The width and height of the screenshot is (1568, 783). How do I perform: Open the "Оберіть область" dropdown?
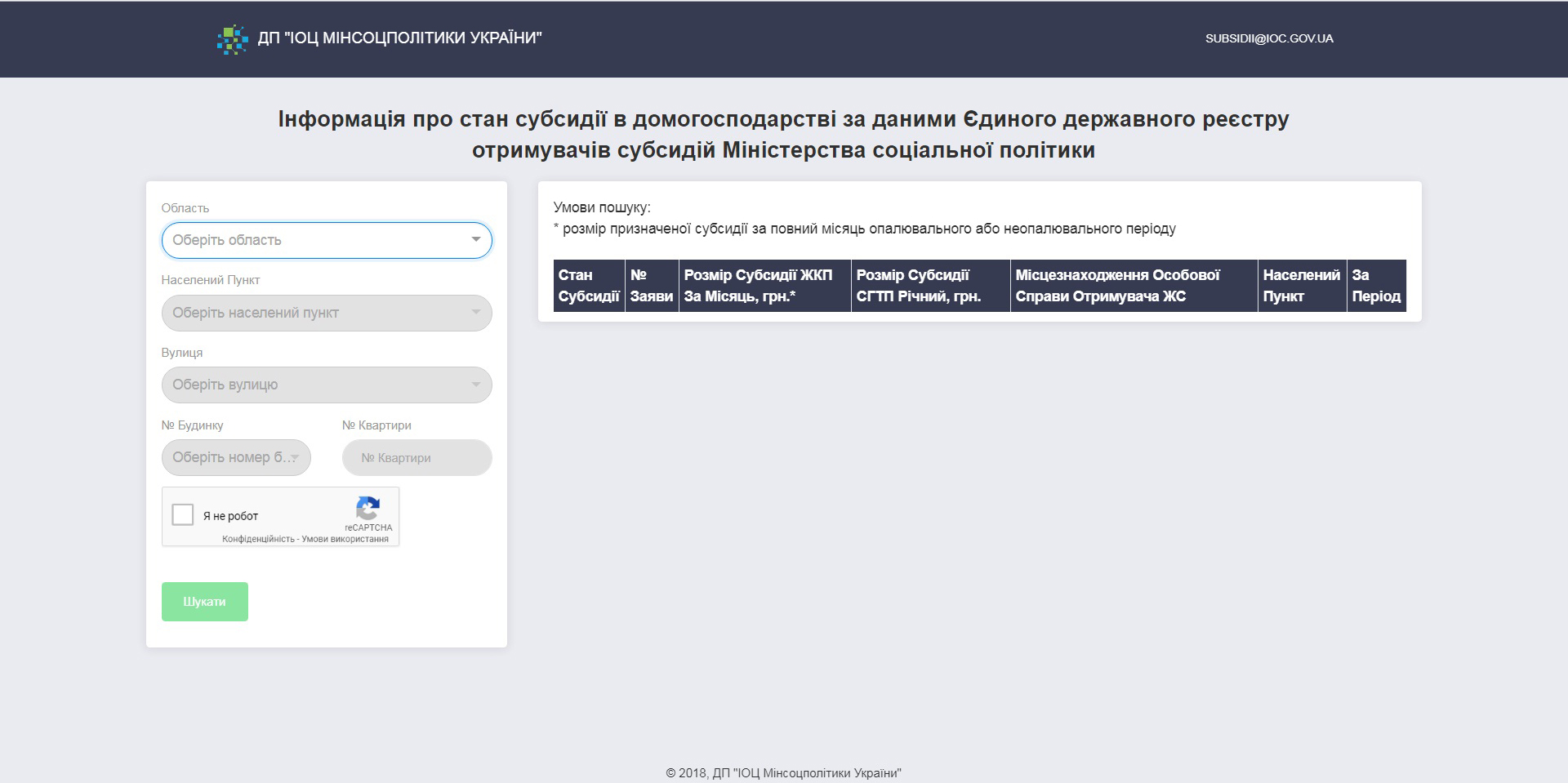[327, 240]
